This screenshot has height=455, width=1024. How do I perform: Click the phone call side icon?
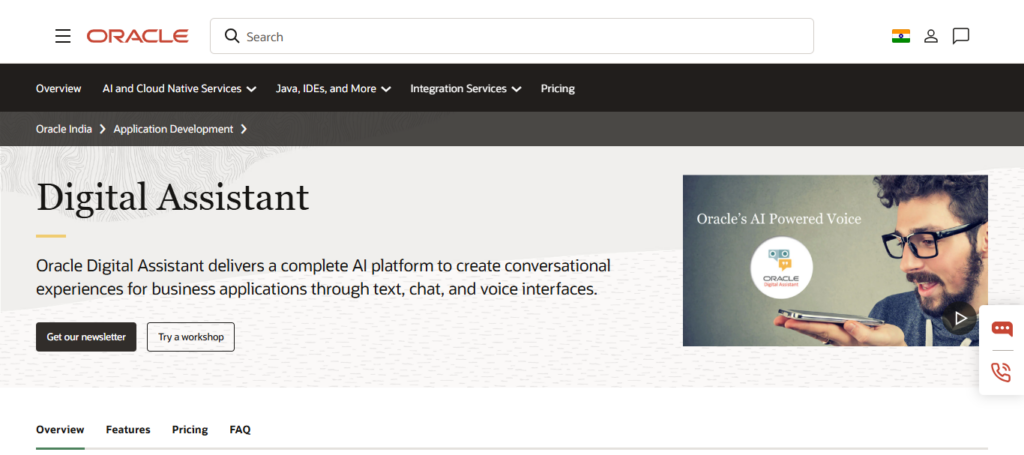tap(1001, 373)
